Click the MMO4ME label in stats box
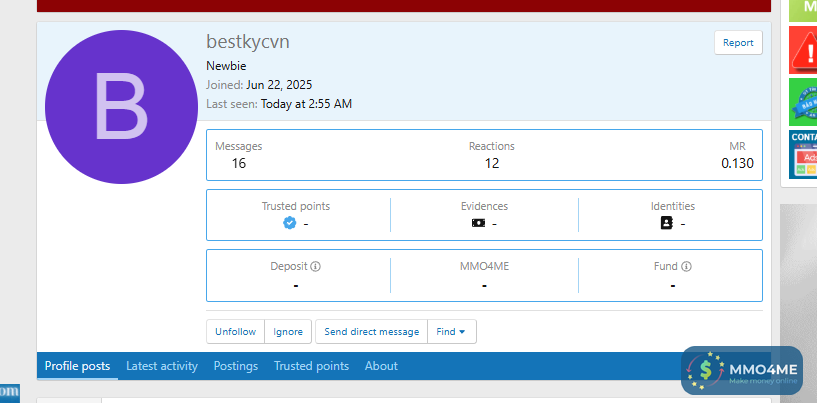Image resolution: width=817 pixels, height=403 pixels. (485, 266)
